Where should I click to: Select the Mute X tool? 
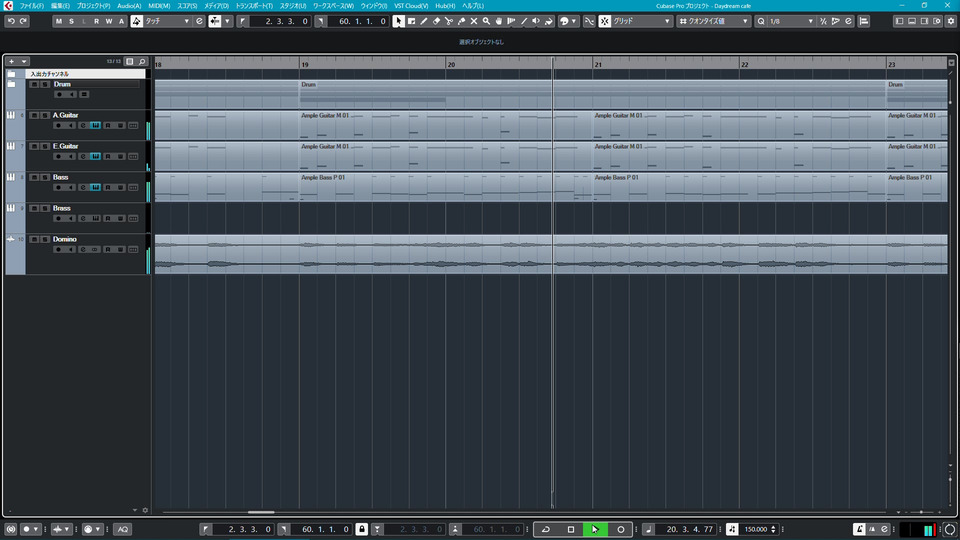tap(474, 21)
